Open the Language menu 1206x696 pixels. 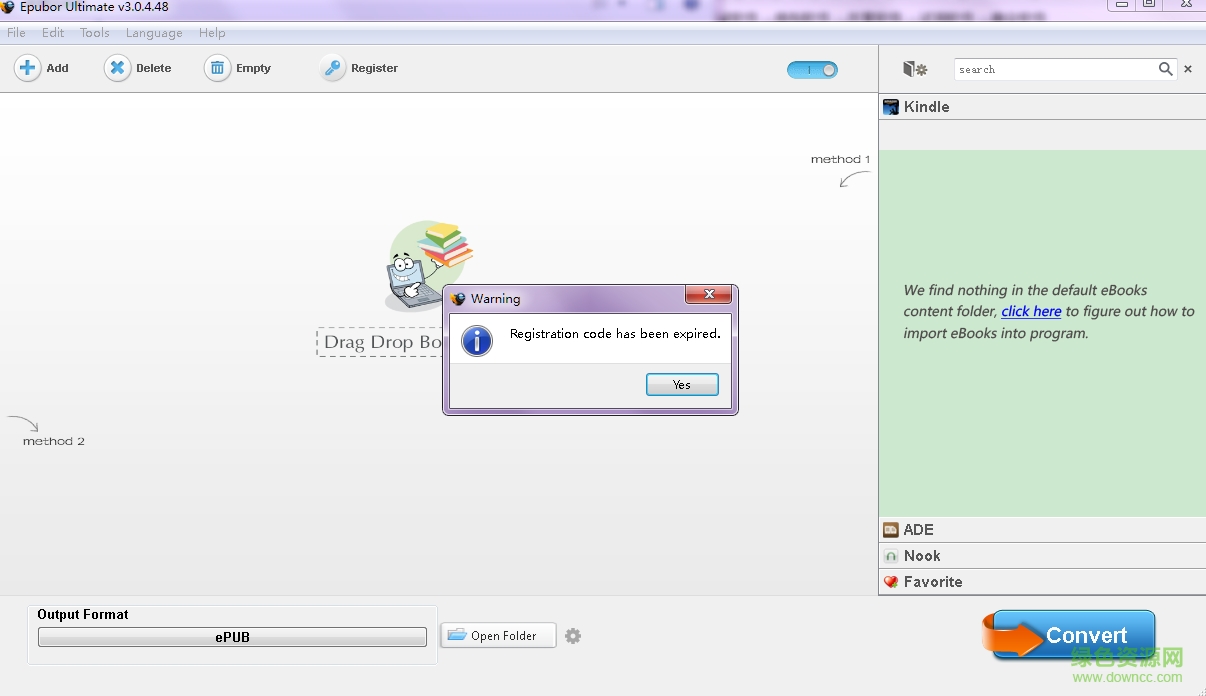pos(153,32)
